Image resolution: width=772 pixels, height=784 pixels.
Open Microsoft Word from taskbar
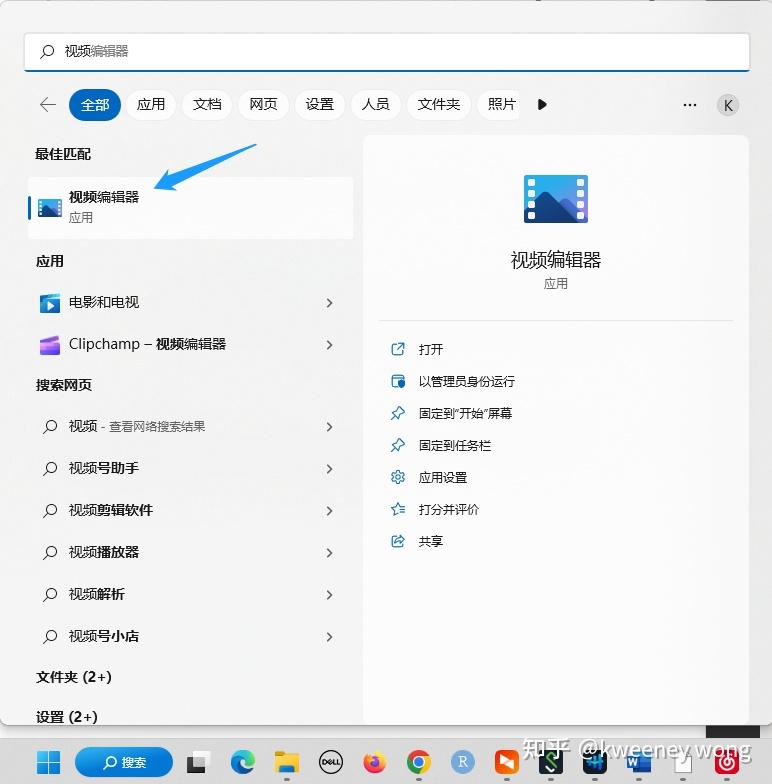click(x=638, y=763)
